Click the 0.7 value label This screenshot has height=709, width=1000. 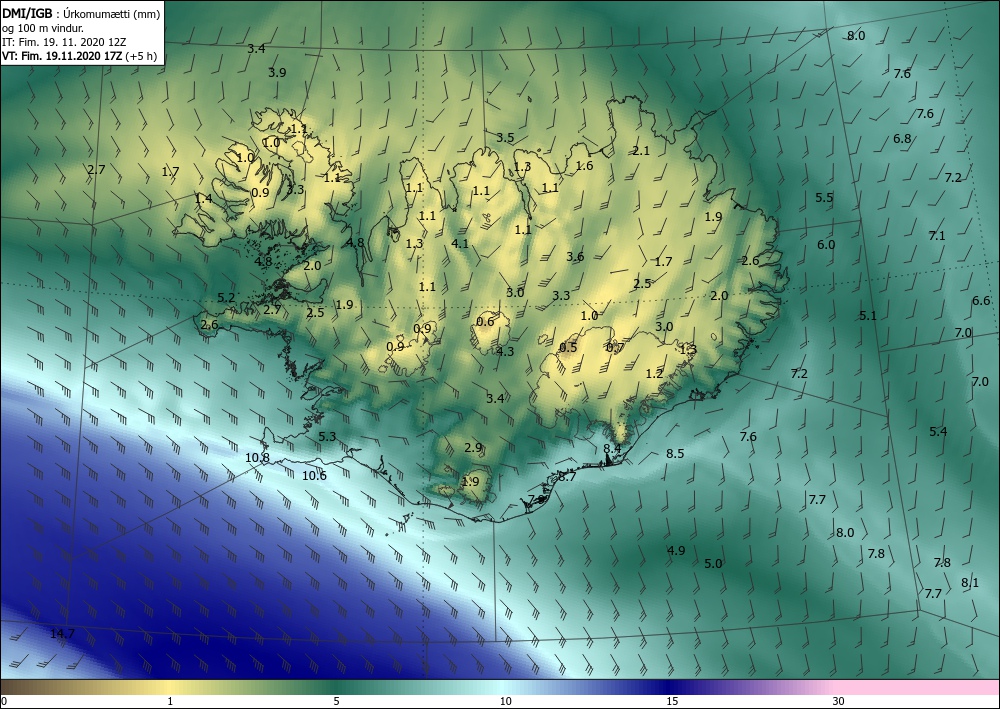click(615, 347)
